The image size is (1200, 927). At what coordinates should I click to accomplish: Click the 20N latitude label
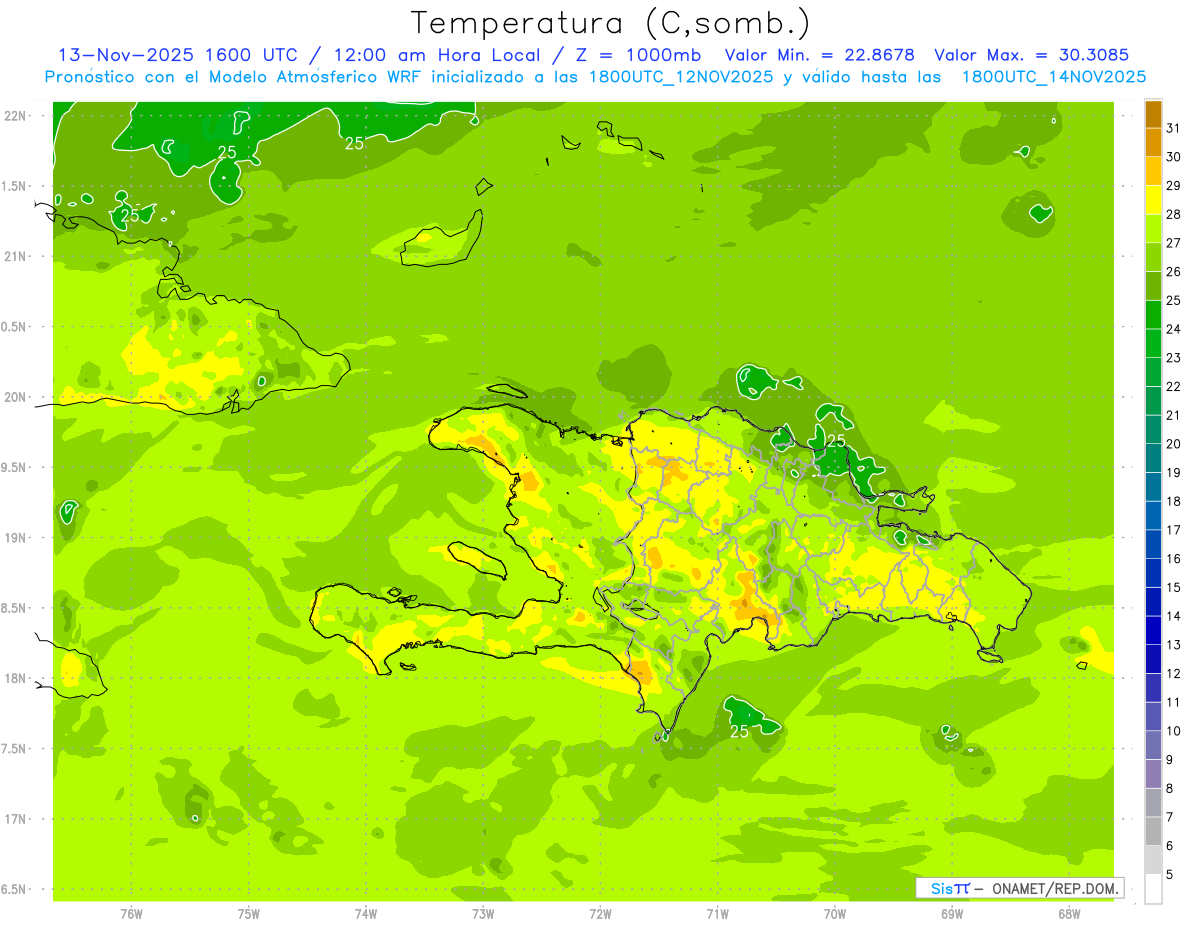tap(16, 397)
